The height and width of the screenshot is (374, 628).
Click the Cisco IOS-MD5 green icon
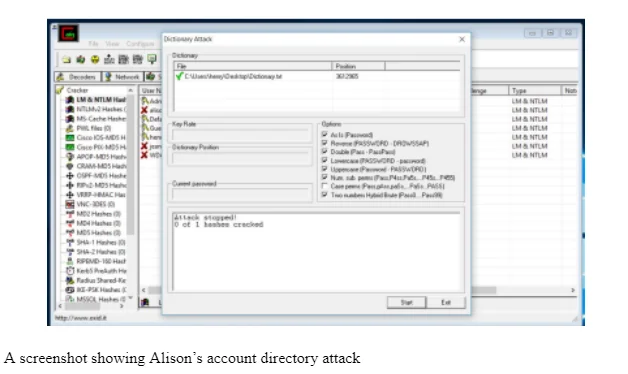coord(70,138)
